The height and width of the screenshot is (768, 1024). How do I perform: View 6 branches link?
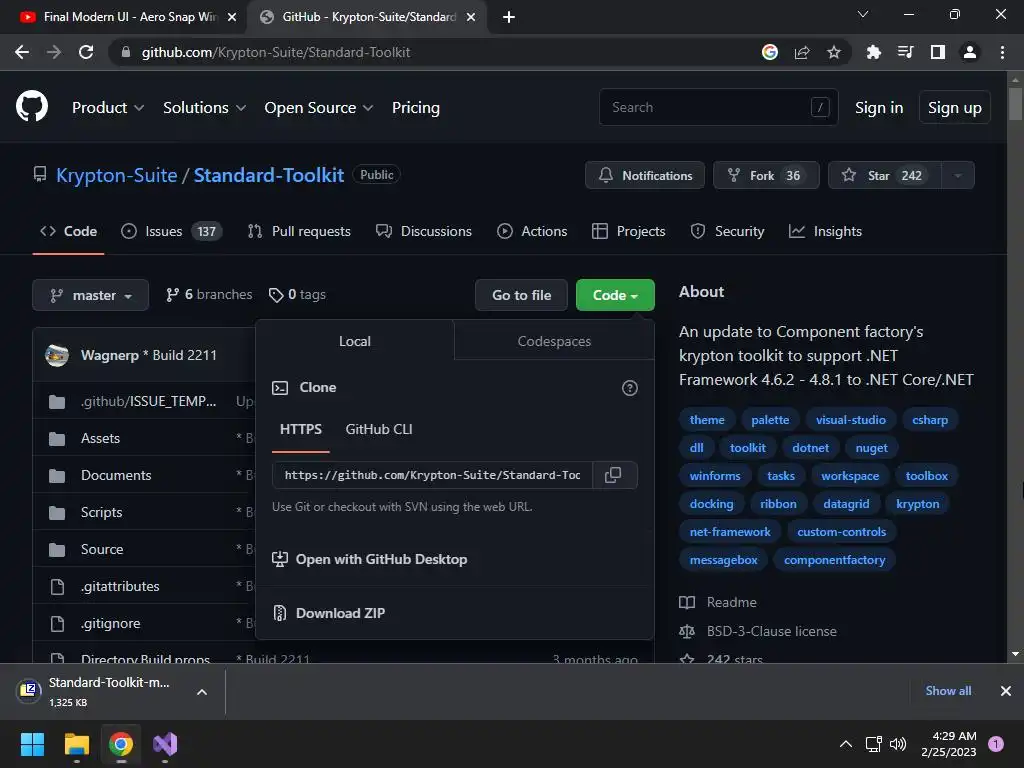click(x=209, y=295)
